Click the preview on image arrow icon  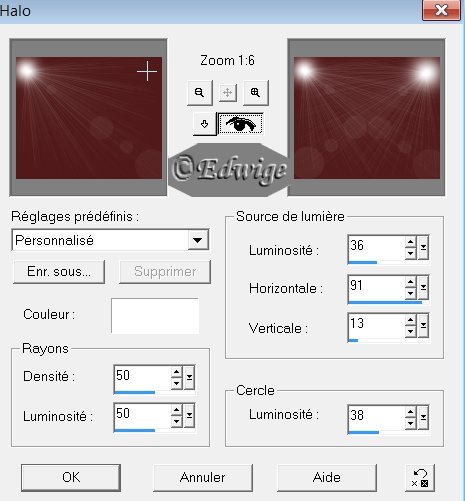204,124
